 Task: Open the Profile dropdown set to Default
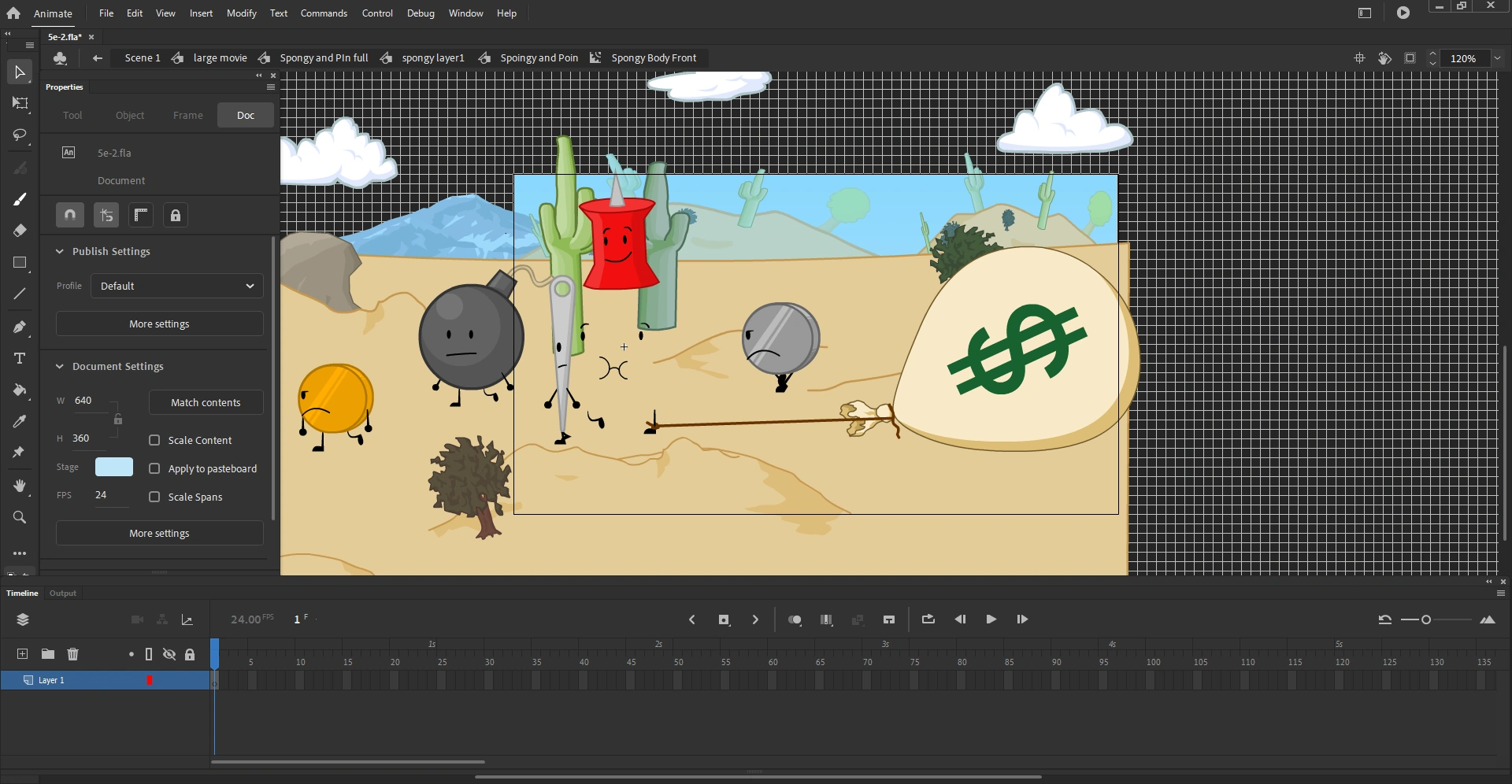(176, 286)
